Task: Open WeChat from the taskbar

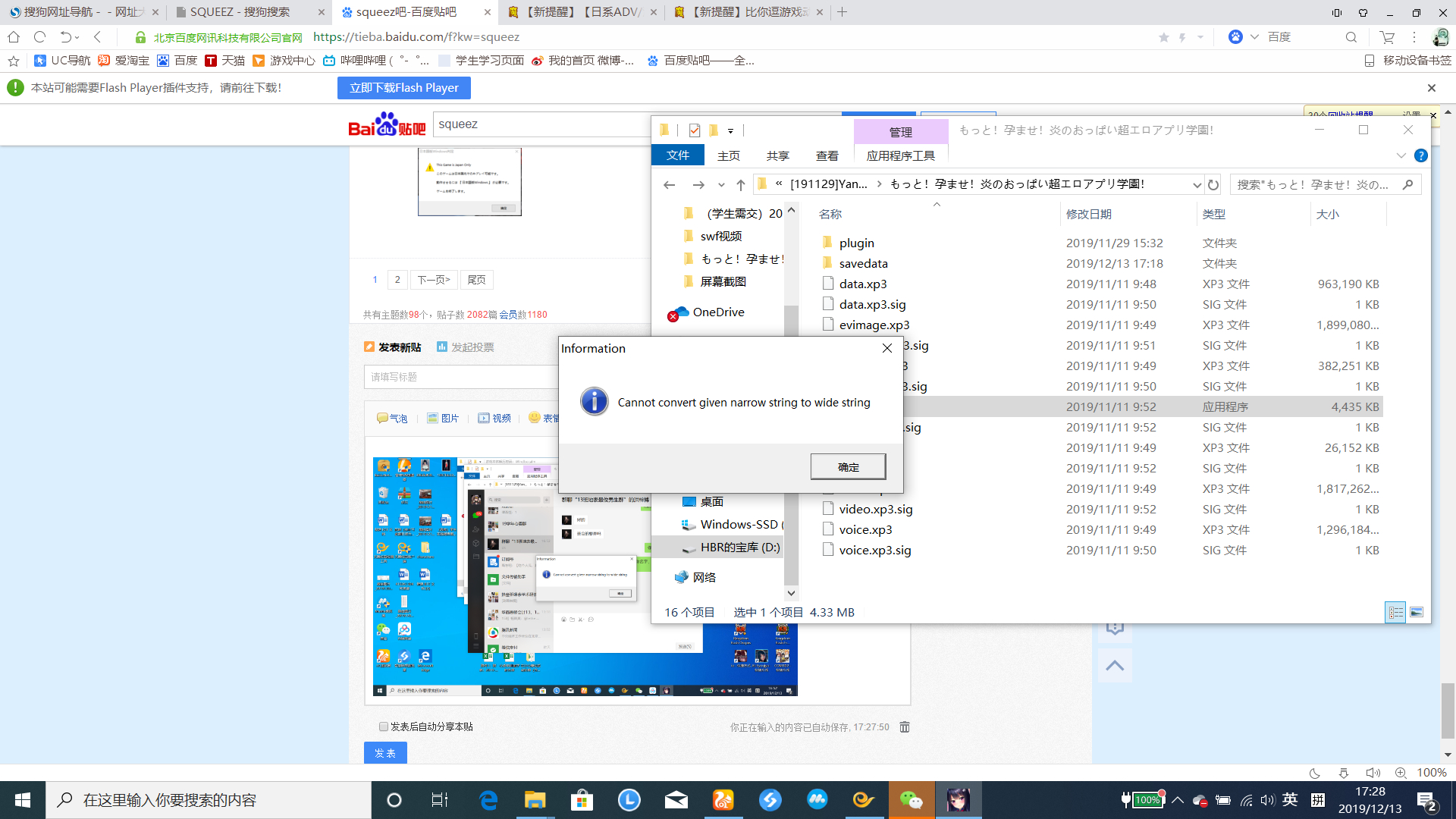Action: point(911,800)
